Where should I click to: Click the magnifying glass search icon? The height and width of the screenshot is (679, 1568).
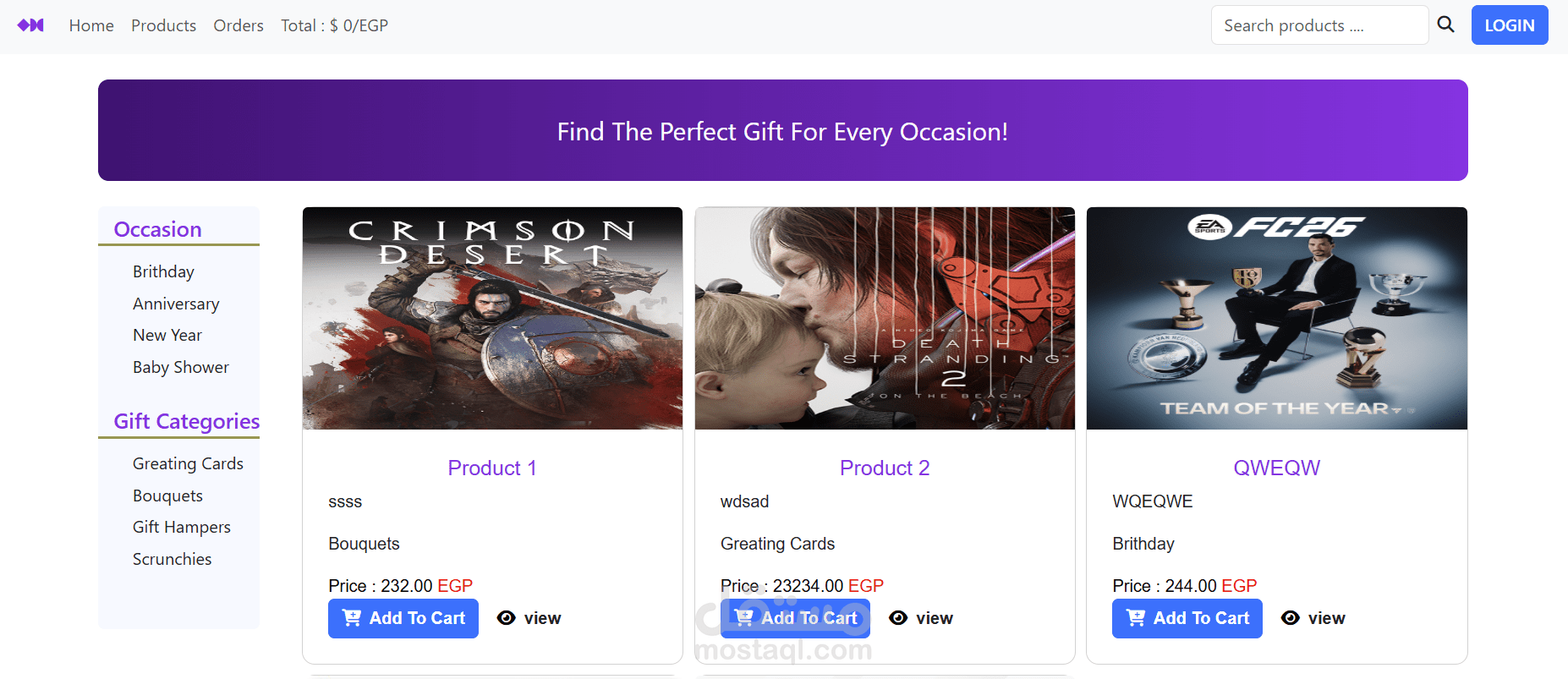pyautogui.click(x=1446, y=25)
